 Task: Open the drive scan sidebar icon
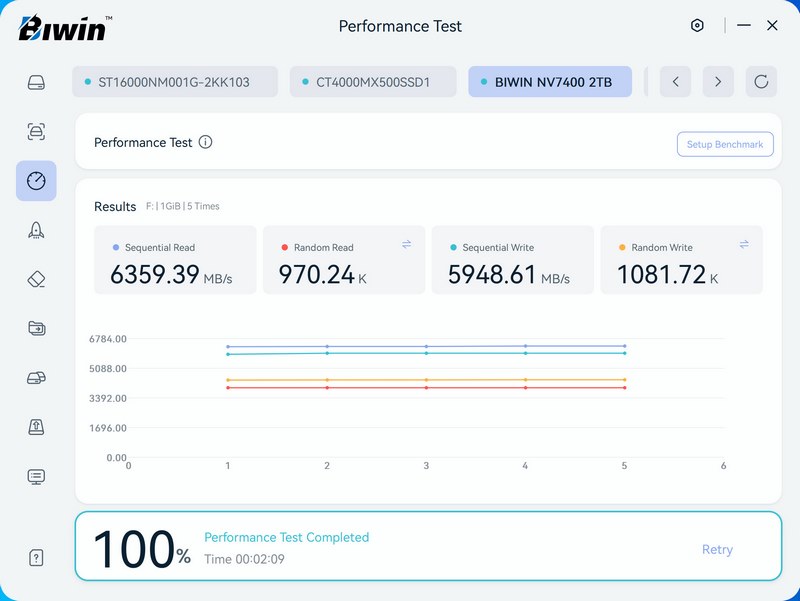[x=36, y=131]
